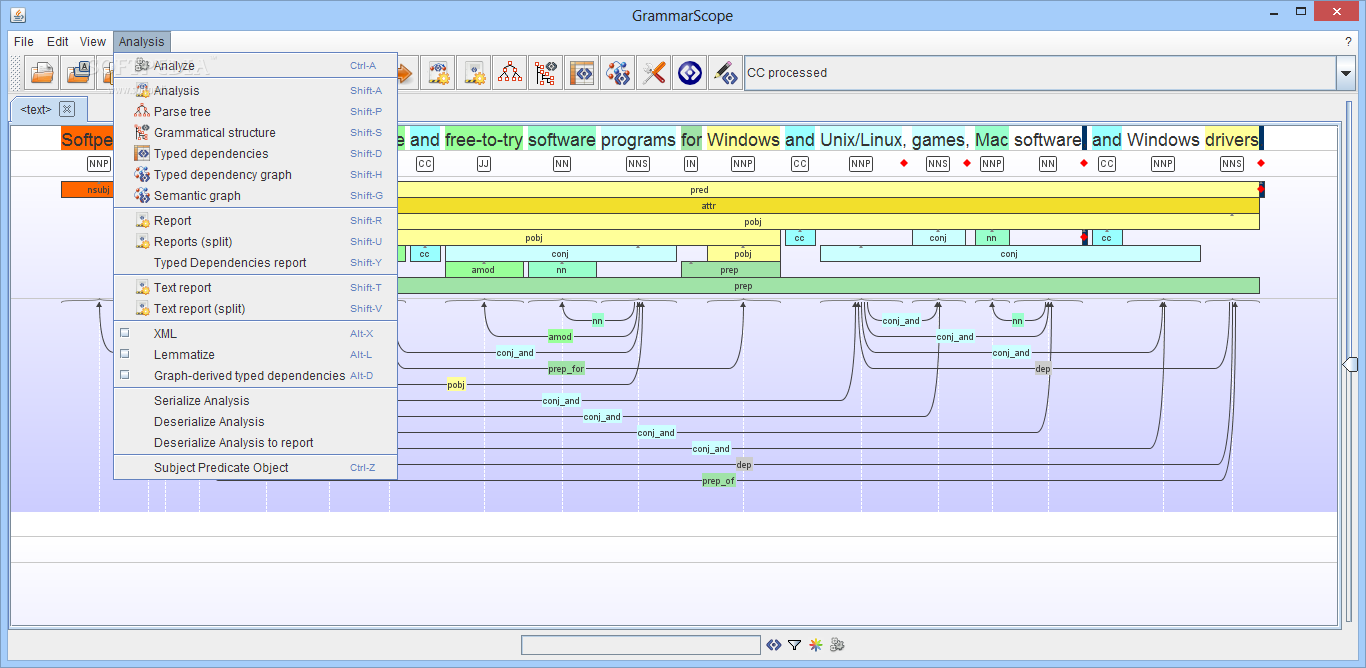
Task: Click the colorful star icon at bottom
Action: click(816, 645)
